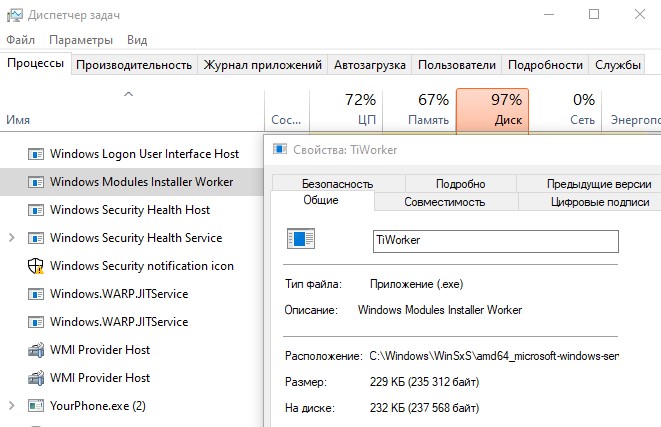Click the description value in TiWorker properties
661x427 pixels.
[x=440, y=310]
